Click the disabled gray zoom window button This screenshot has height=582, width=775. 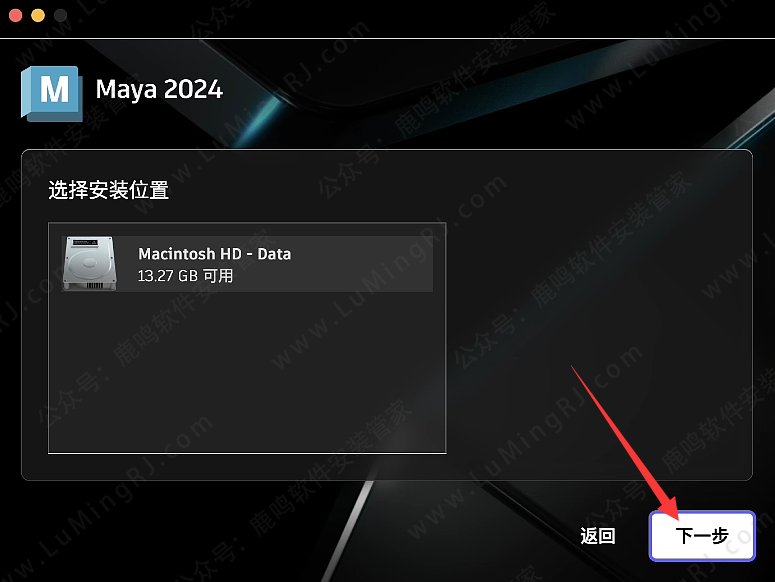(60, 15)
